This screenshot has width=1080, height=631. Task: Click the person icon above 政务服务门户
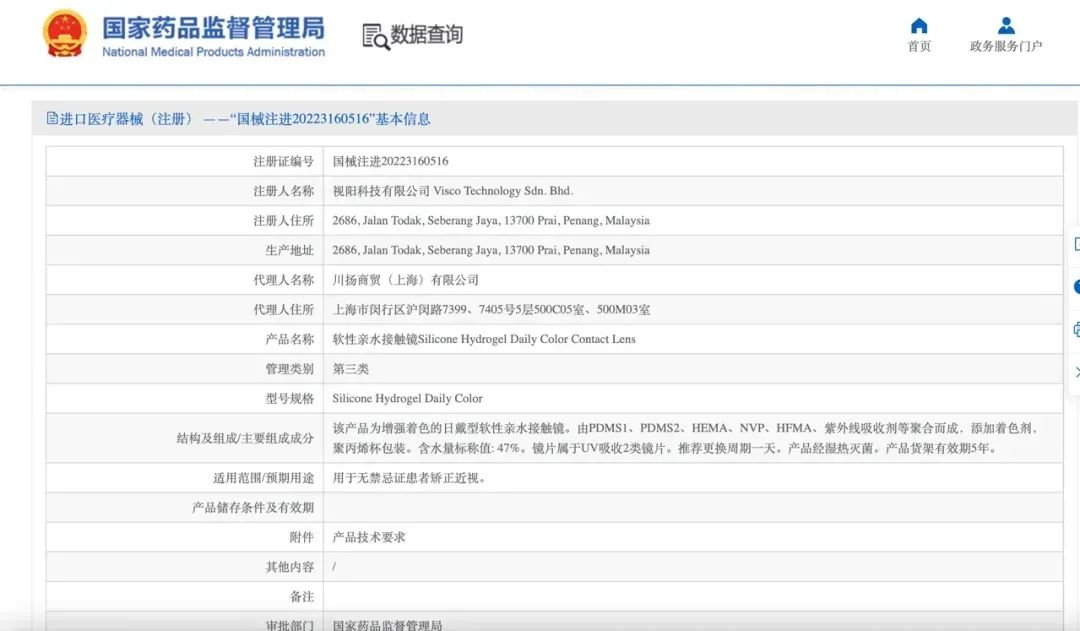point(1005,25)
